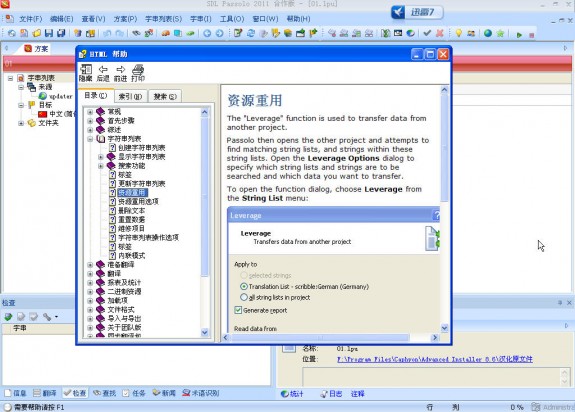Select the all string lists in project radio
Screen dimensions: 575x412
(x=243, y=297)
